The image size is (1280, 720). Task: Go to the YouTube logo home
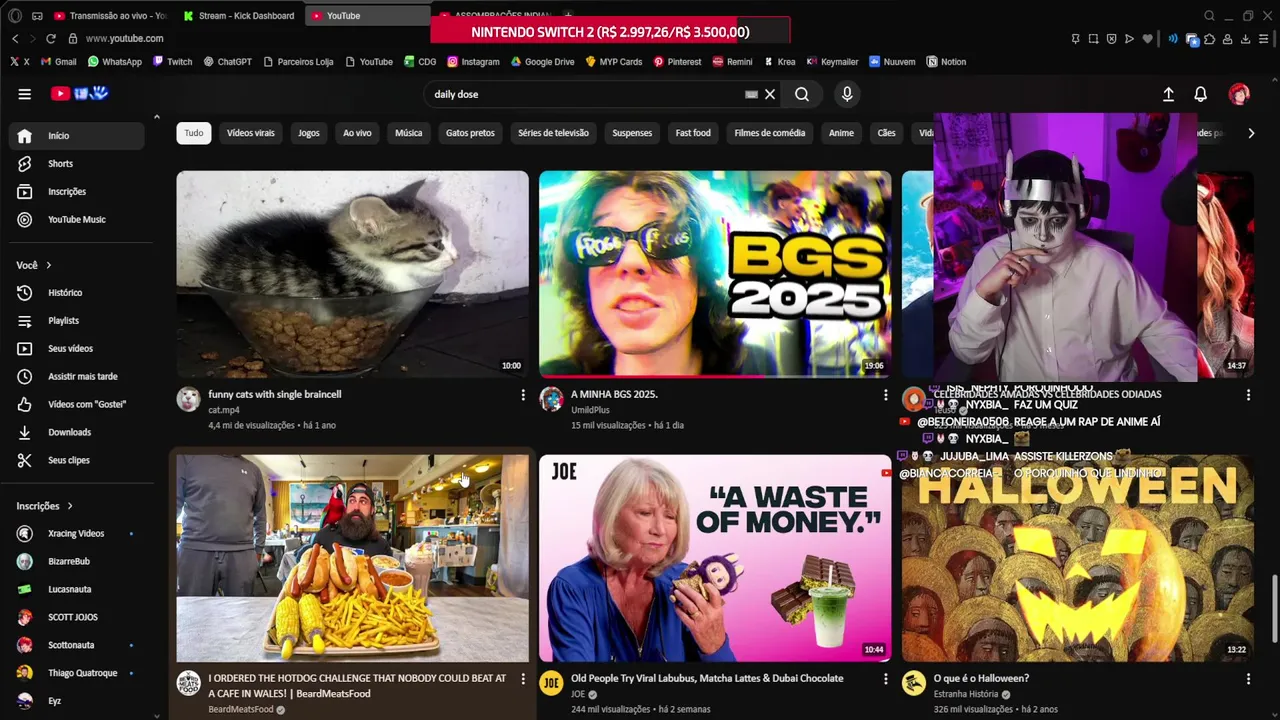click(80, 94)
